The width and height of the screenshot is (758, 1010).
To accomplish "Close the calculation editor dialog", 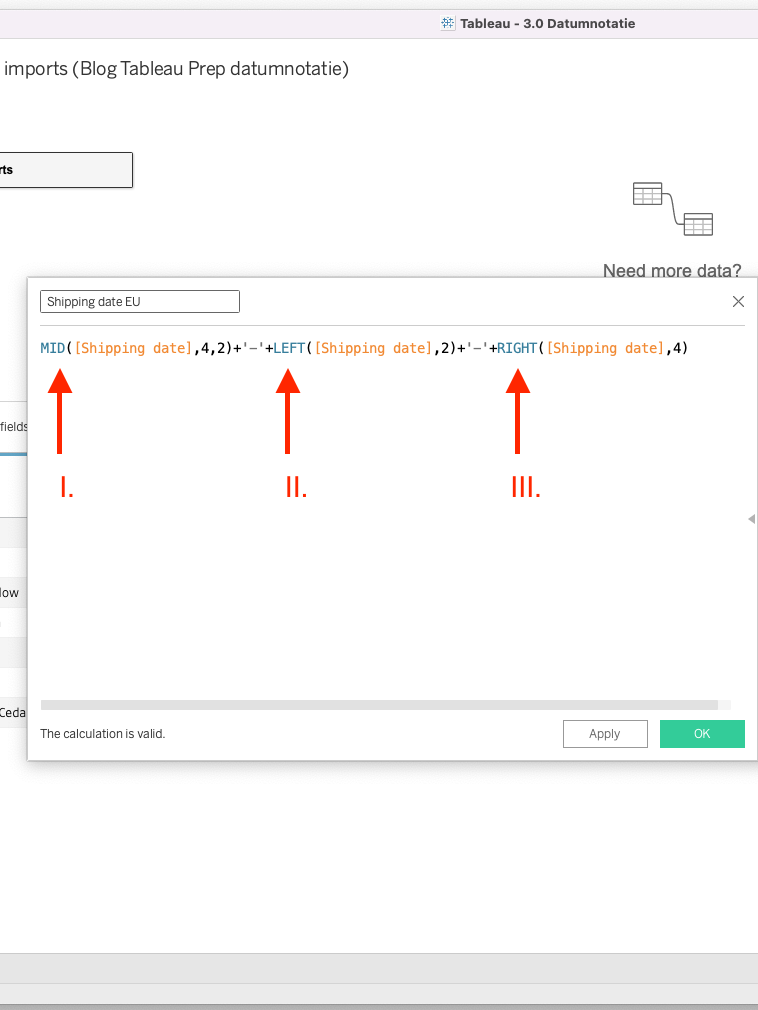I will pos(738,301).
